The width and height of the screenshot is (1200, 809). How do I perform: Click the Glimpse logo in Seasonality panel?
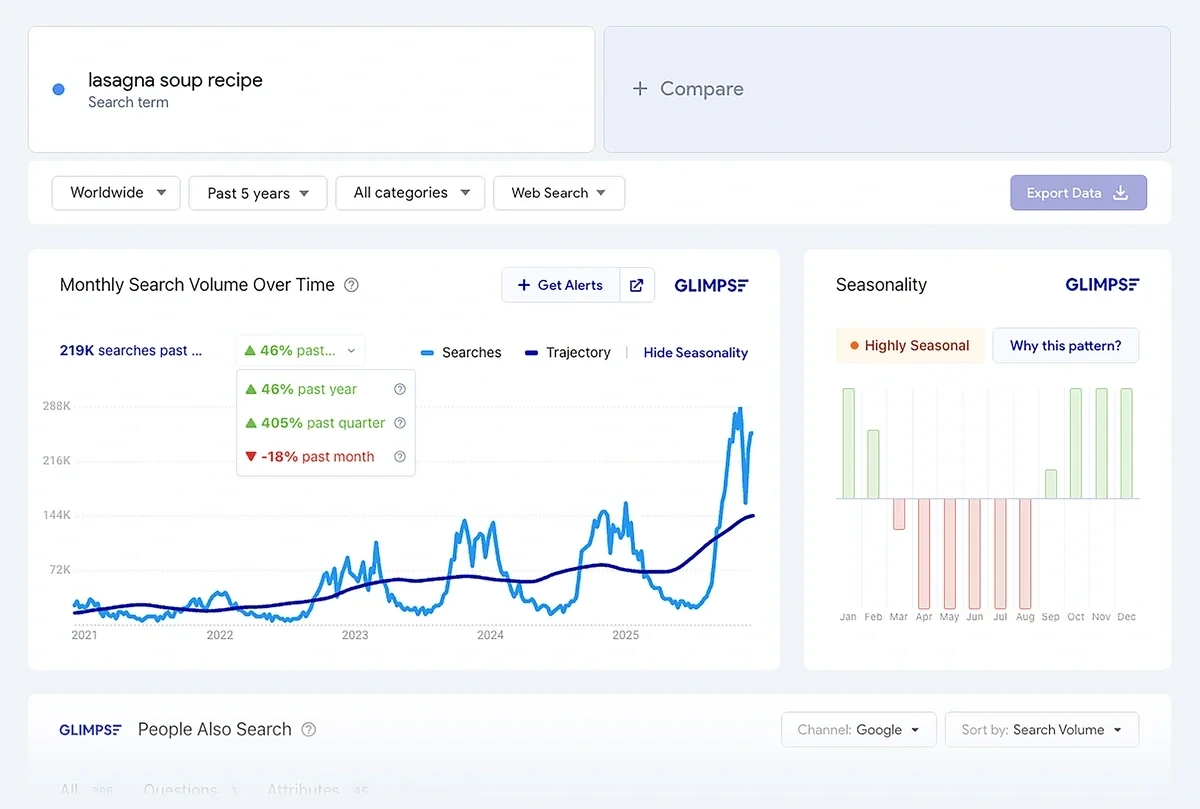point(1102,285)
